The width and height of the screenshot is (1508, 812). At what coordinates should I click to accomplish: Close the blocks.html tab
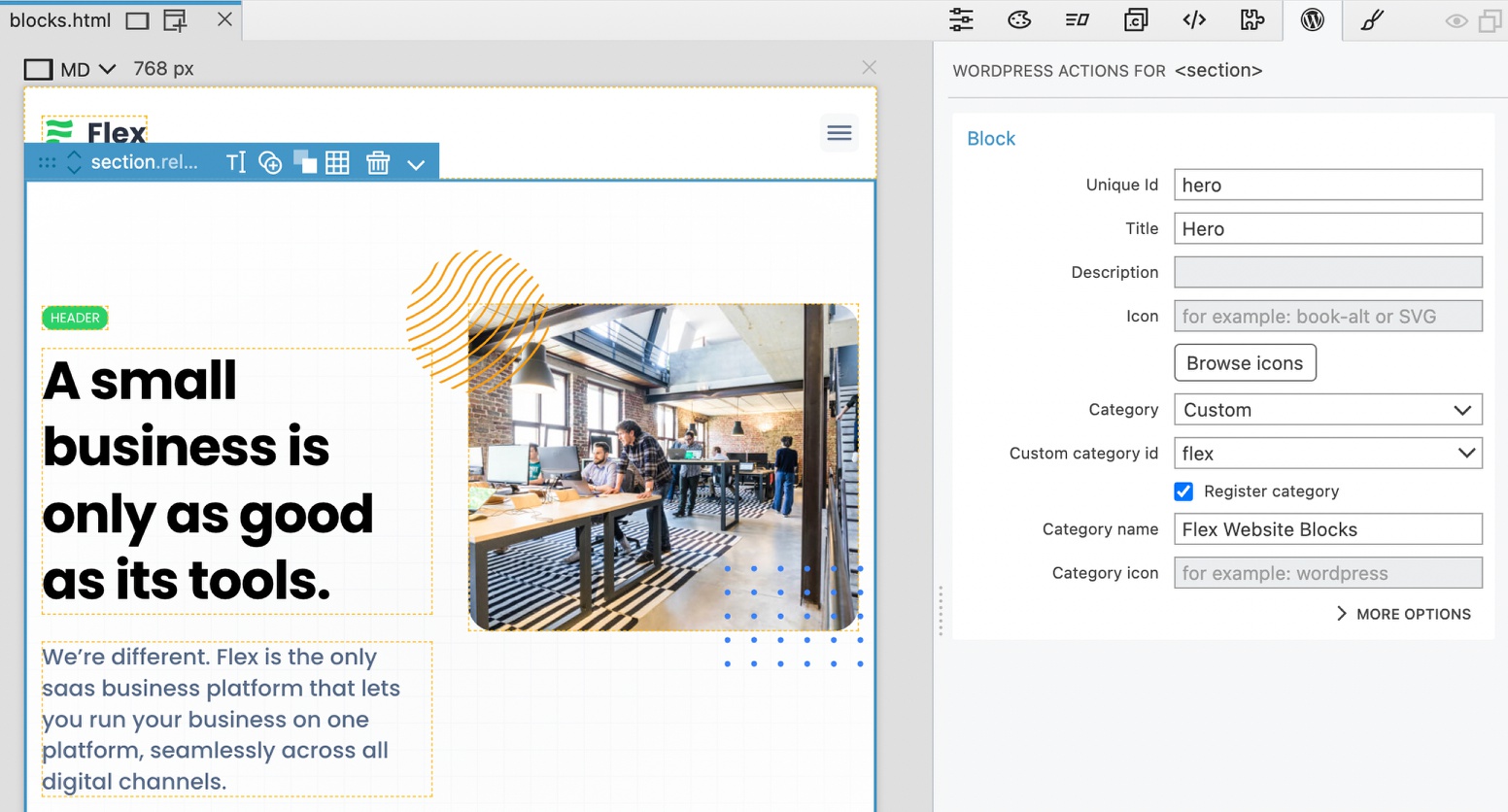coord(224,19)
